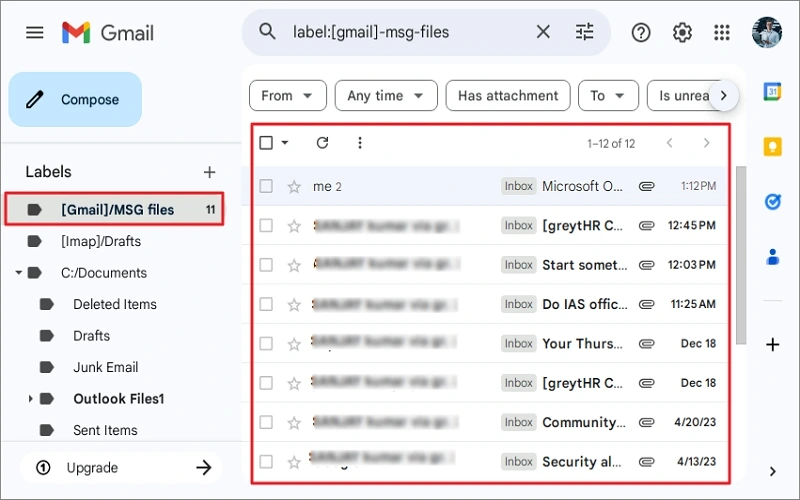Go to newer messages arrow
This screenshot has width=800, height=500.
(669, 143)
